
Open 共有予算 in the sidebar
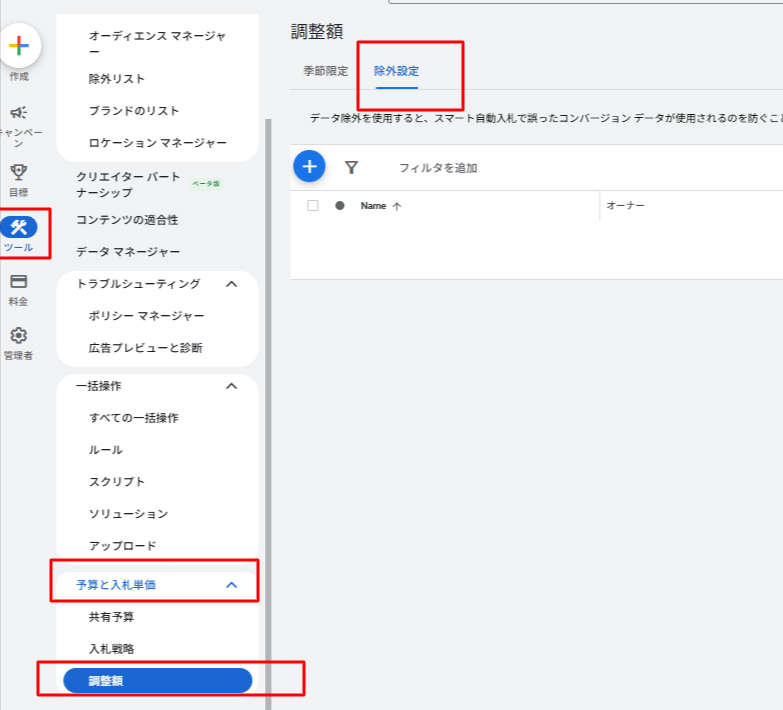[111, 617]
